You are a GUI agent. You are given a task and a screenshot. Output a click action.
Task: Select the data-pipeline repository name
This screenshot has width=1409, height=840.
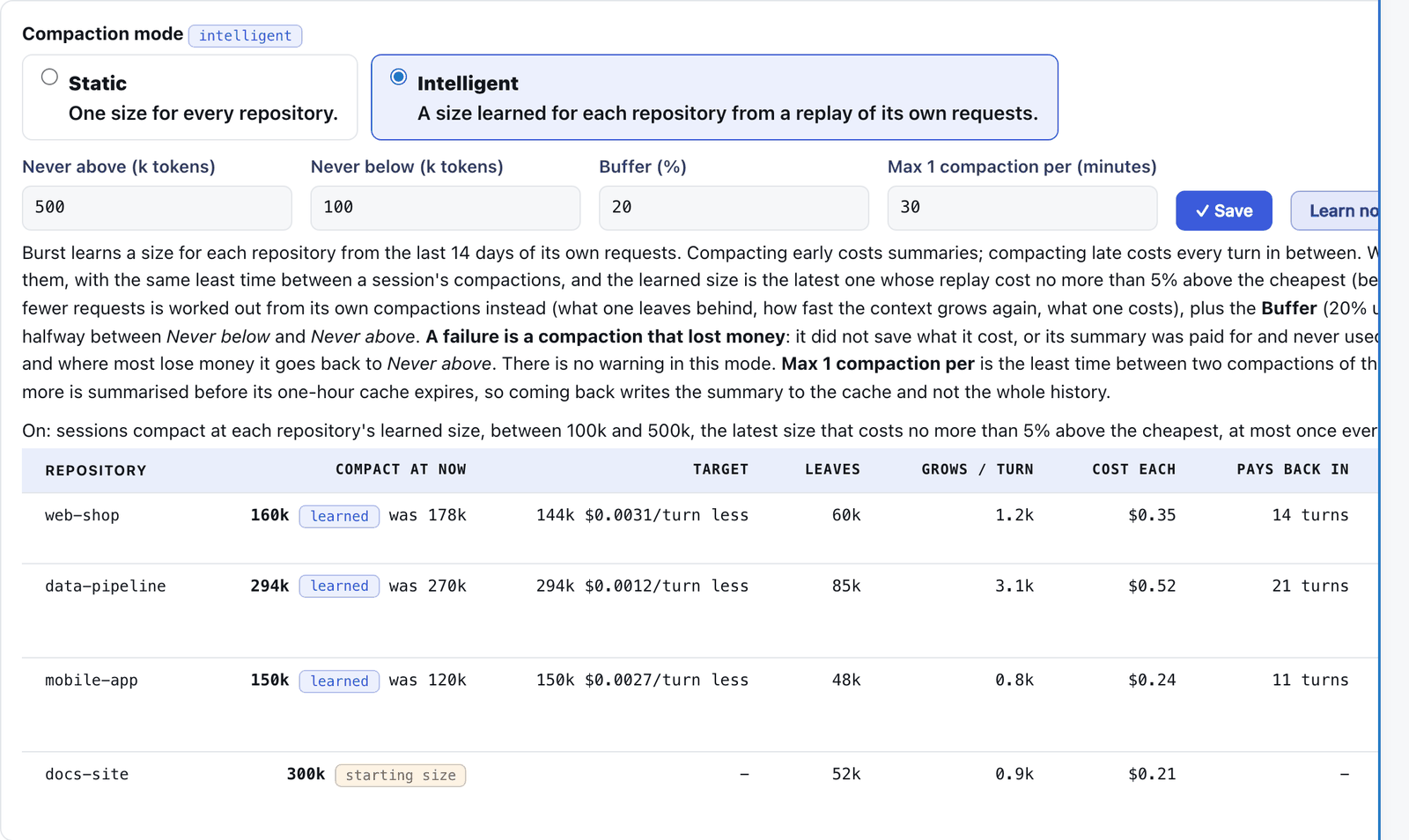(x=106, y=586)
